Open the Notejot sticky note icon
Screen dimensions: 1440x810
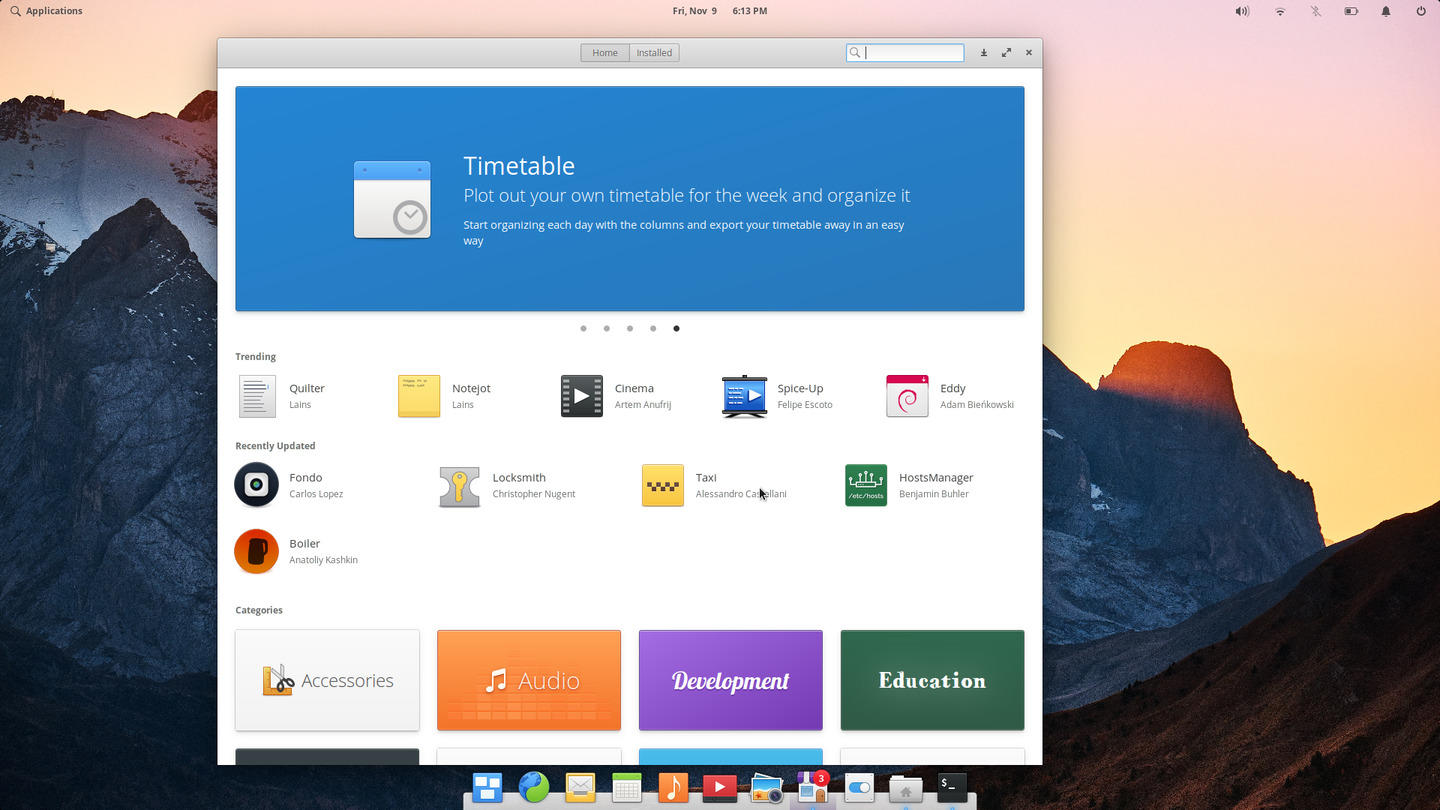coord(419,396)
